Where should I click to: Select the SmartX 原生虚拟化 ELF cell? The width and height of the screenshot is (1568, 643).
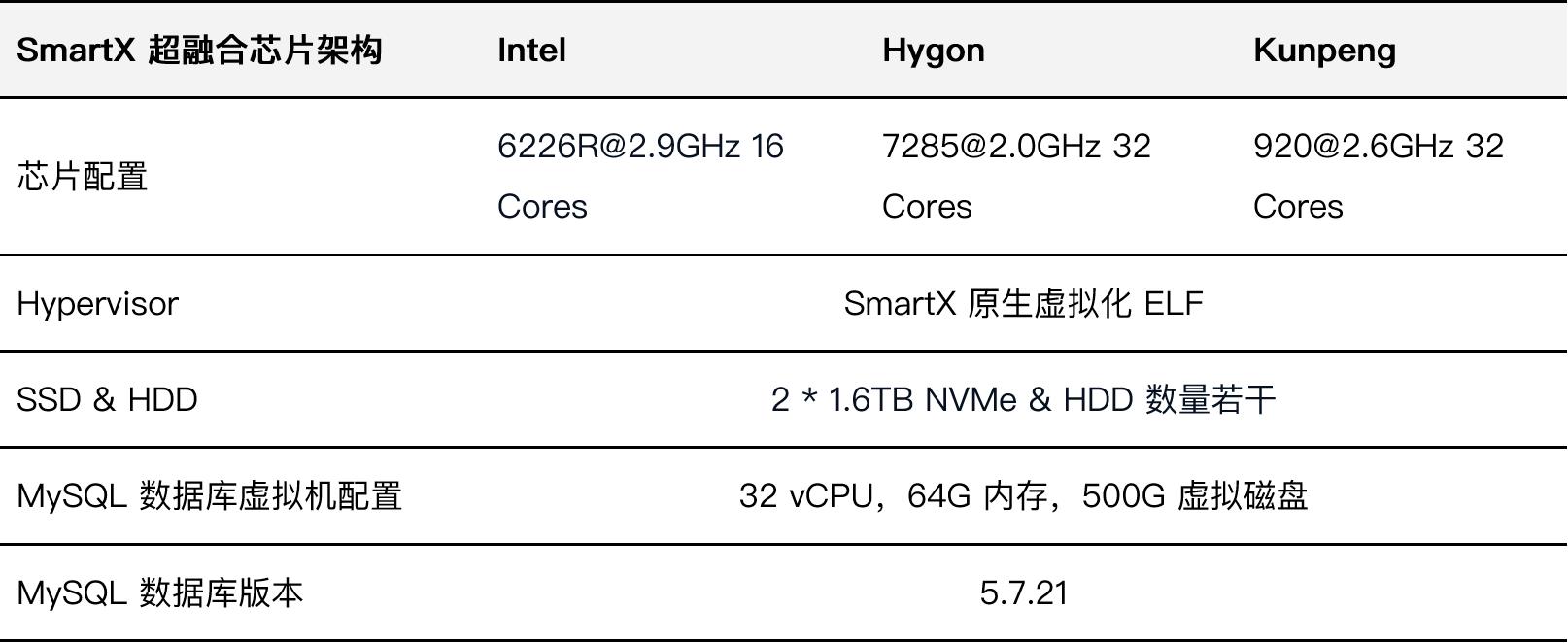(x=1023, y=303)
